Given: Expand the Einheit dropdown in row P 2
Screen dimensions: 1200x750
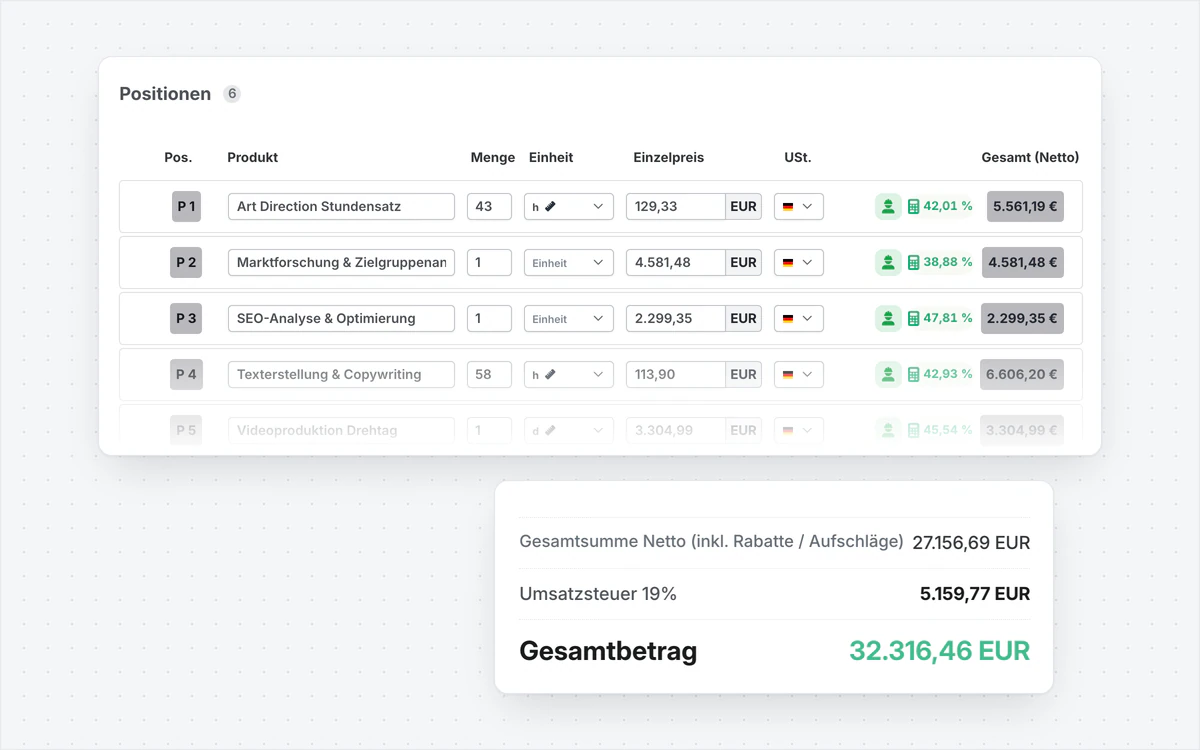Looking at the screenshot, I should 569,262.
